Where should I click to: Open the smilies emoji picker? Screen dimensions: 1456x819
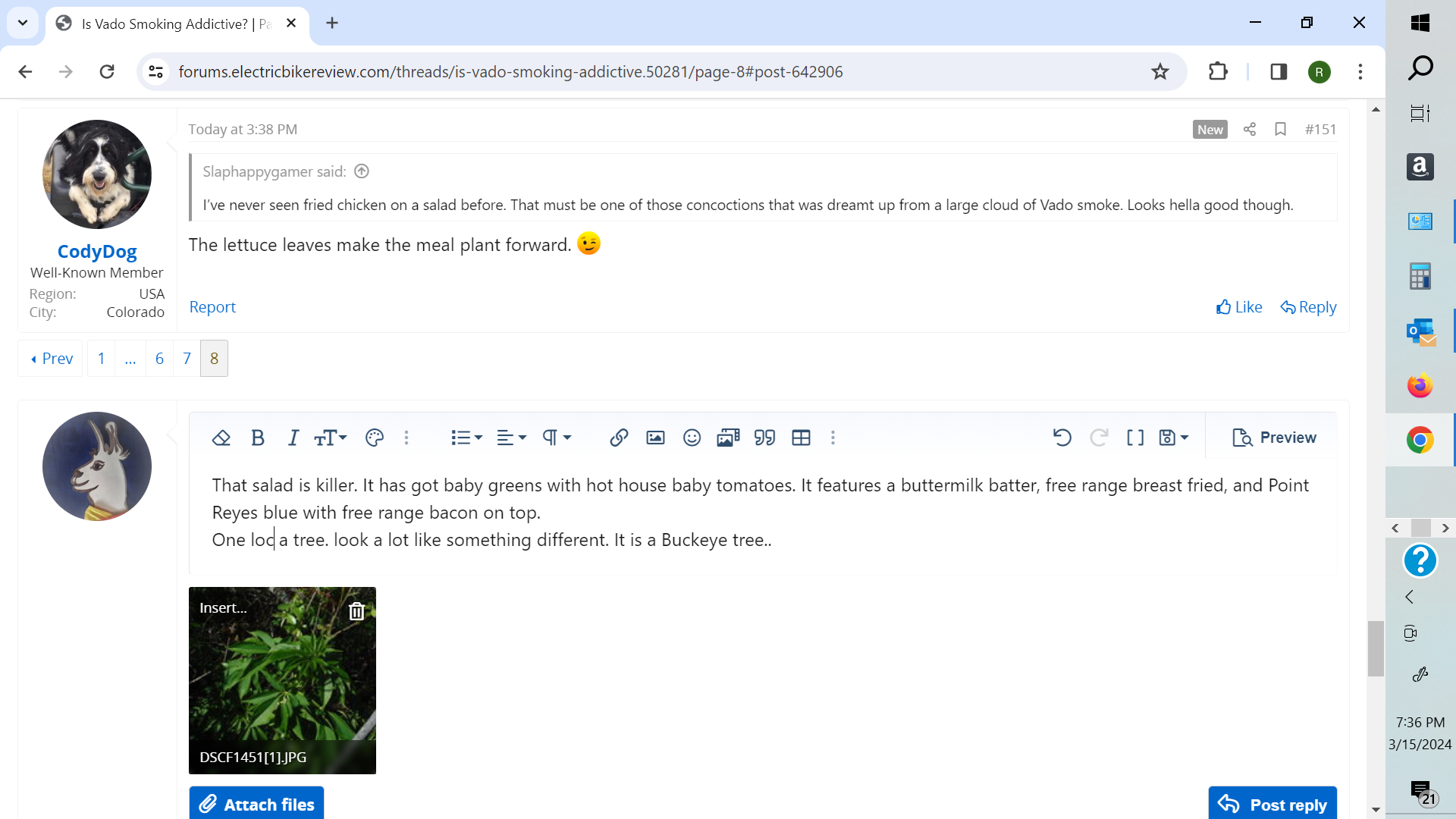[692, 438]
